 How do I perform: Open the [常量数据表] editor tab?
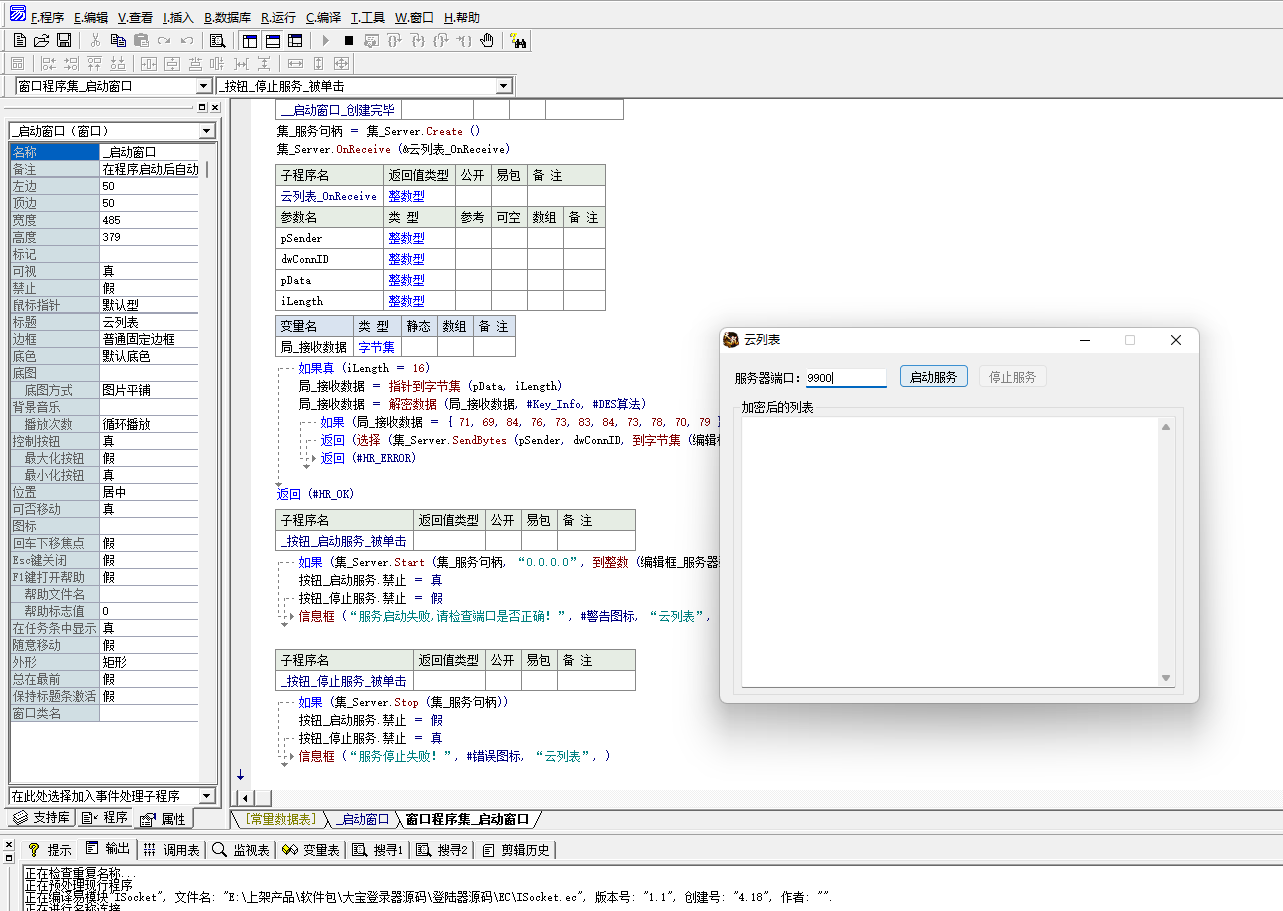[280, 819]
